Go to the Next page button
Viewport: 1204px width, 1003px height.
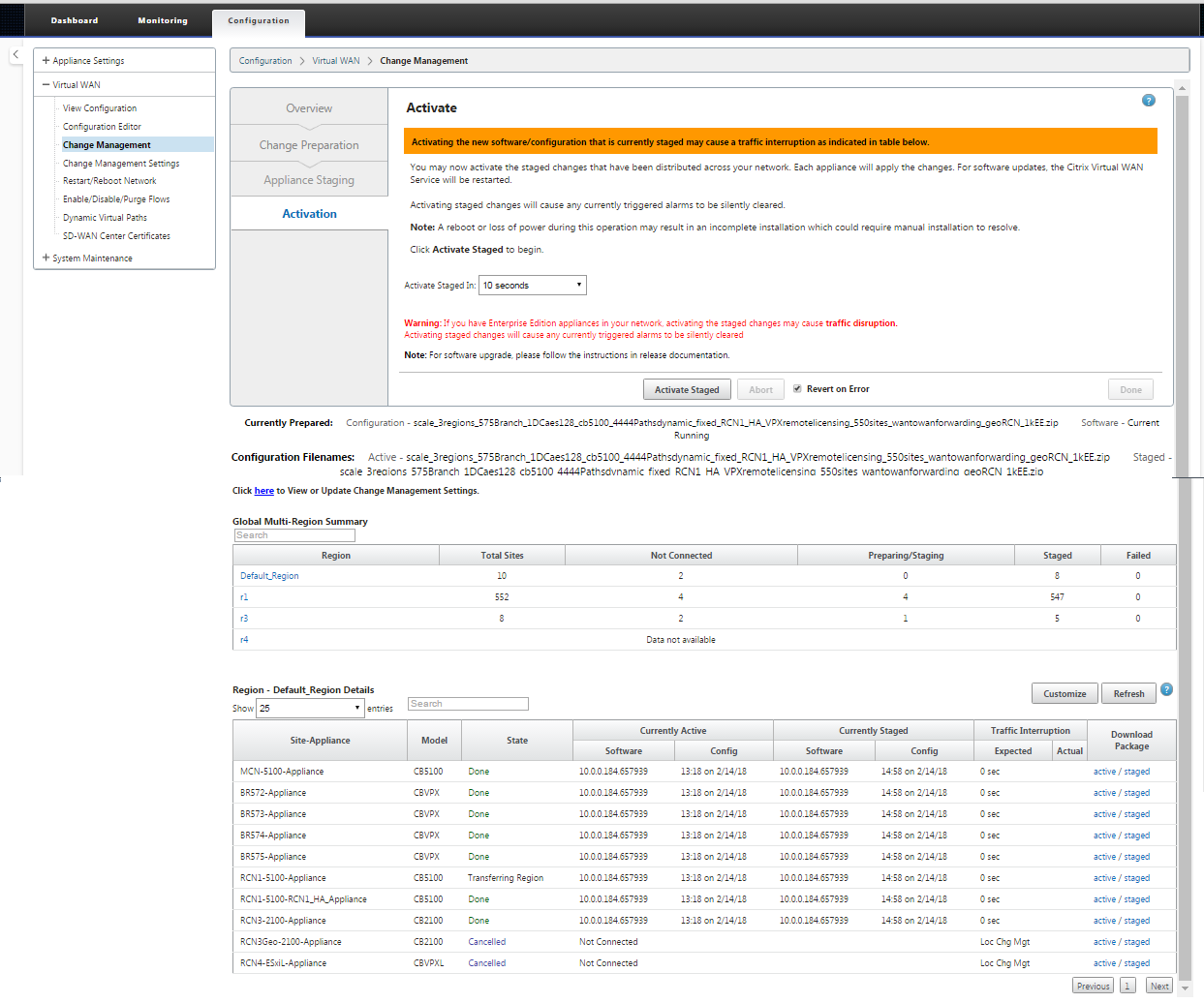click(x=1159, y=986)
